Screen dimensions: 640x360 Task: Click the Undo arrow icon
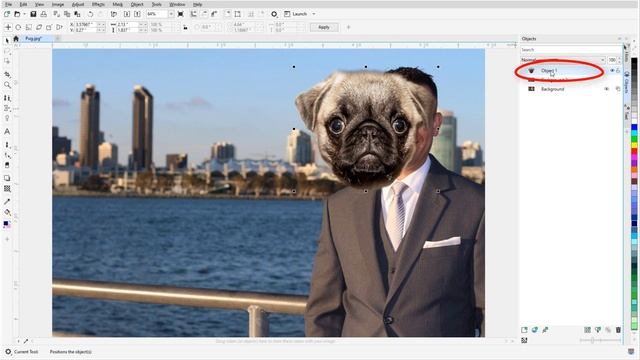coord(90,14)
